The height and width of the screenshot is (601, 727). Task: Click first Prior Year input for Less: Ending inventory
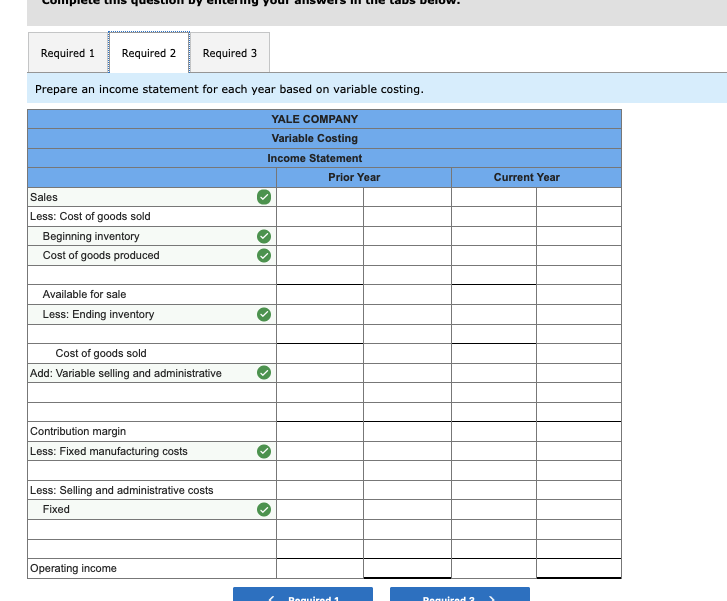pos(320,314)
